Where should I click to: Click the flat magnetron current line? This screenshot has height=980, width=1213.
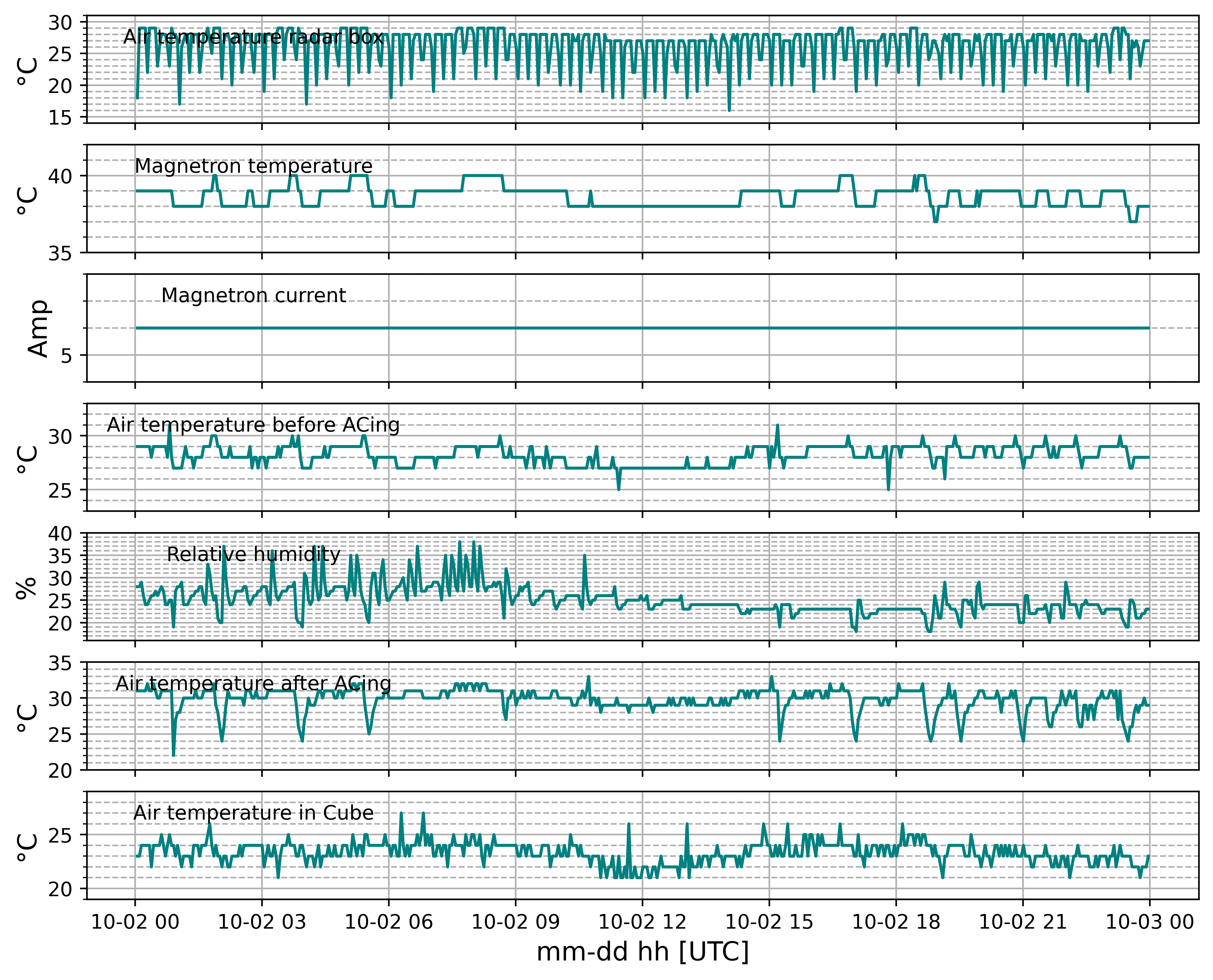pyautogui.click(x=642, y=328)
